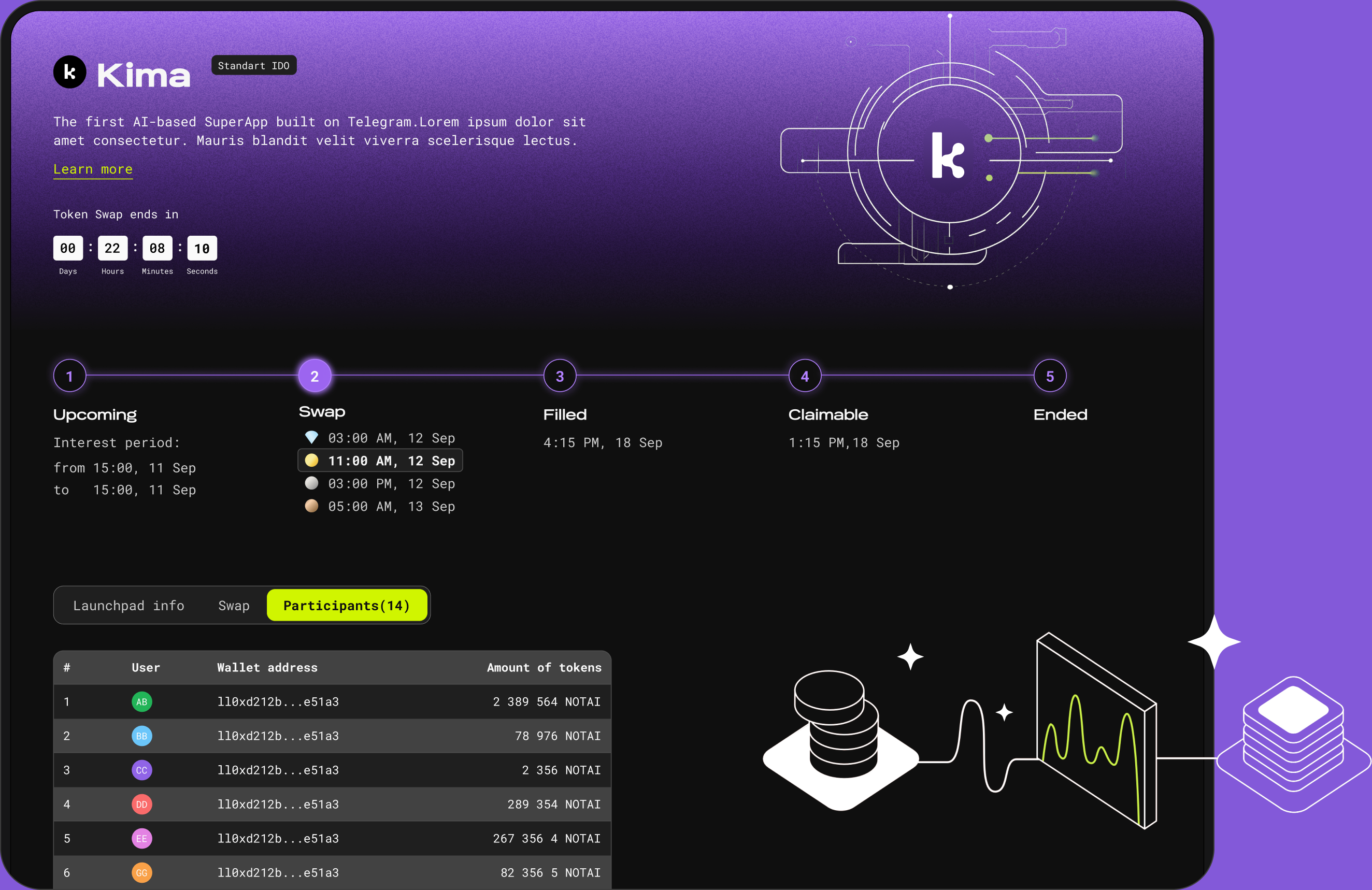Select the gold tier 11:00 AM, 12 Sep
This screenshot has height=890, width=1372.
tap(380, 461)
